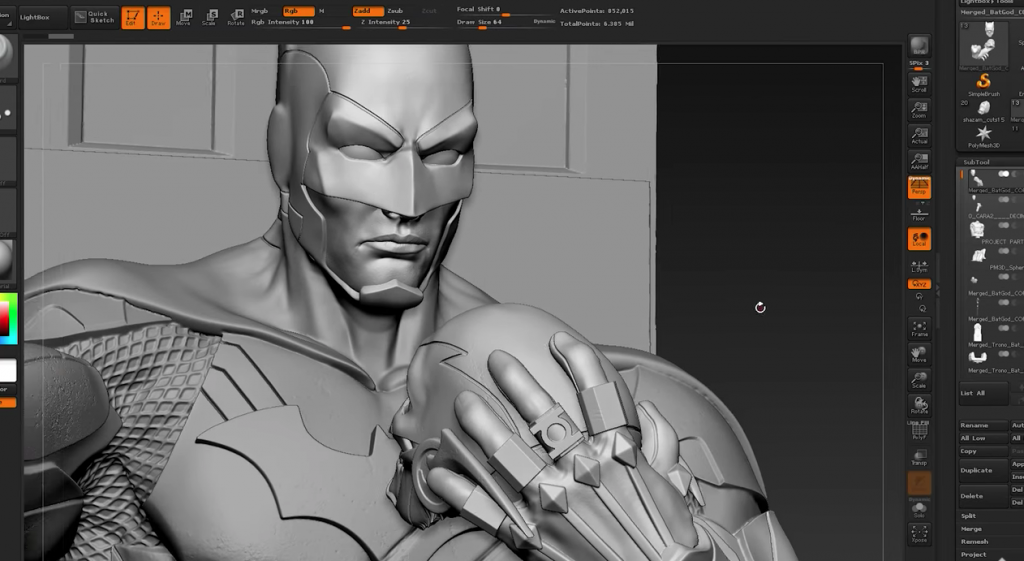Expand the Project section
Image resolution: width=1024 pixels, height=561 pixels.
coord(973,555)
